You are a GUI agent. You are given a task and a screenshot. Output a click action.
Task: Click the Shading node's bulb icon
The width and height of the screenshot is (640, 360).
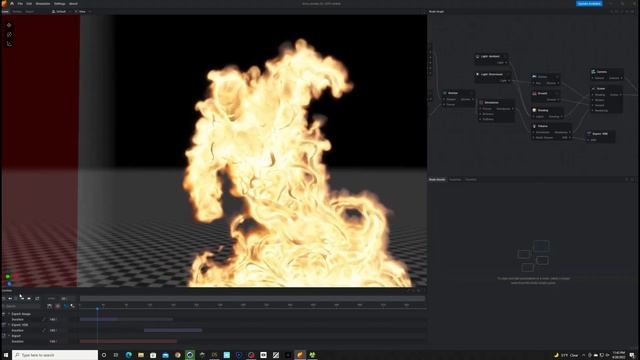[534, 110]
